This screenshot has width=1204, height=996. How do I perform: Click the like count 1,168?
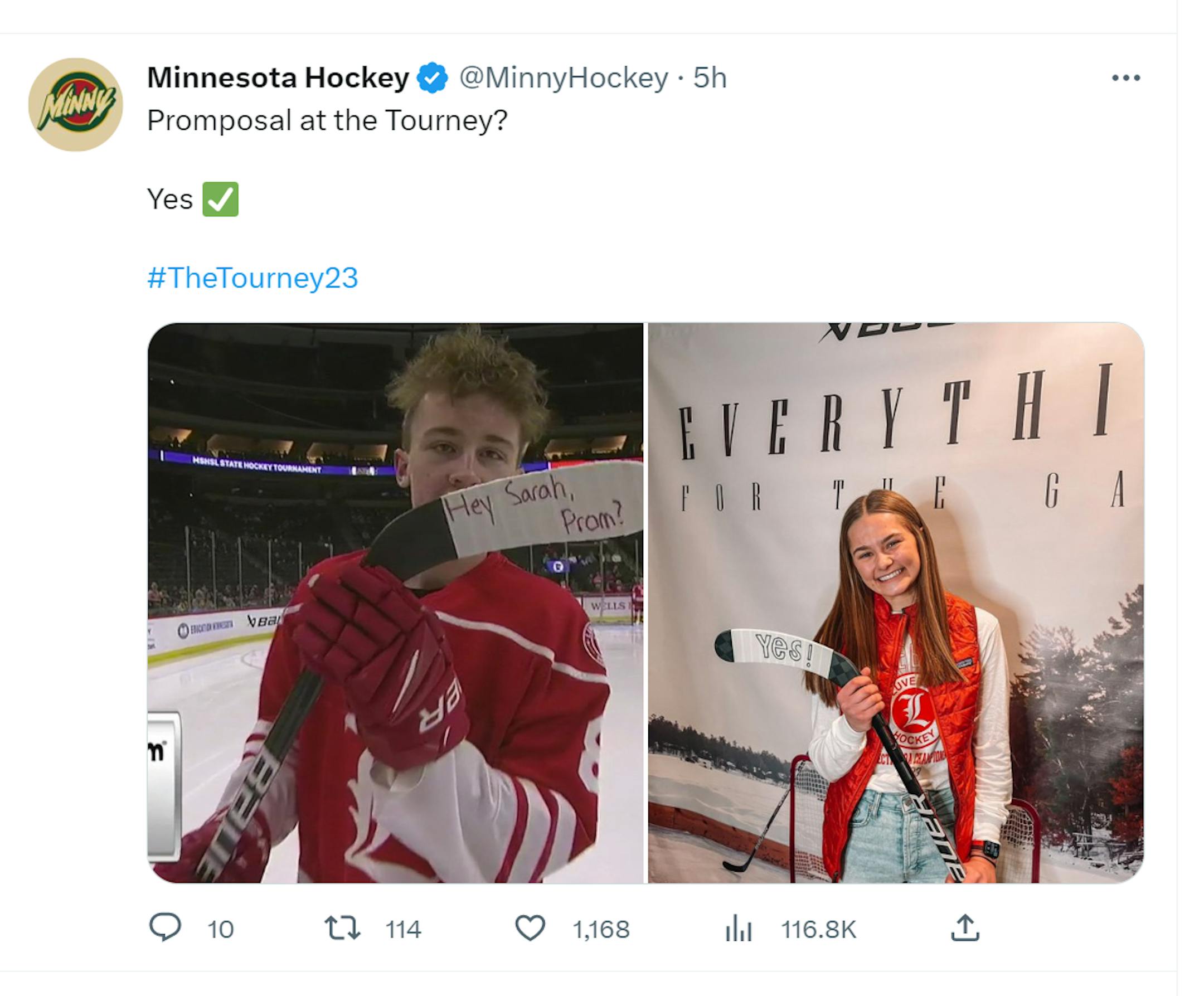(601, 930)
